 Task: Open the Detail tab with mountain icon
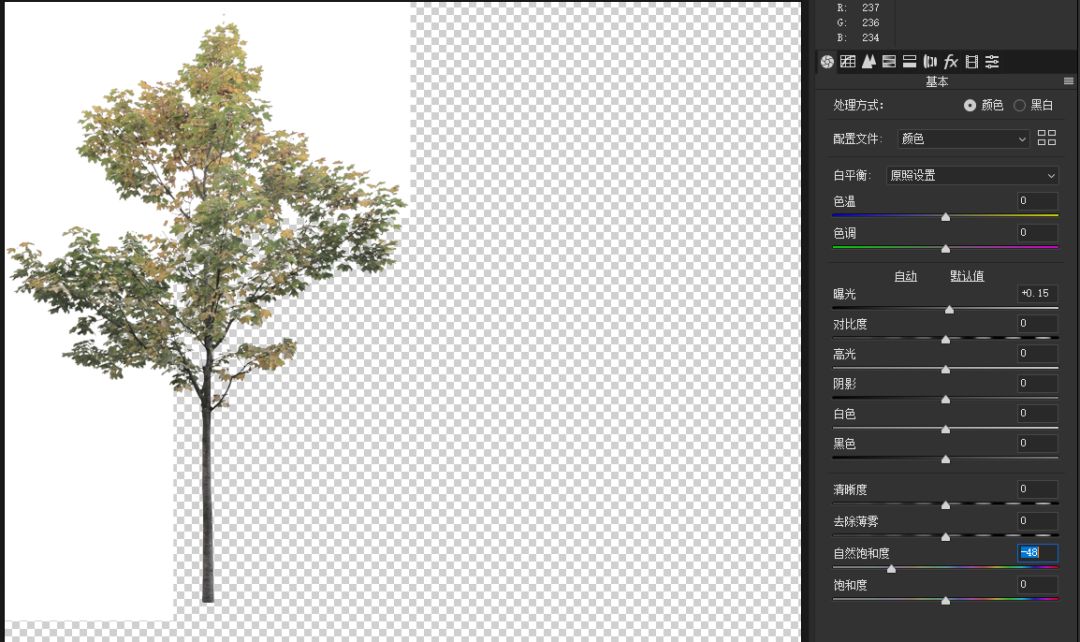click(868, 62)
